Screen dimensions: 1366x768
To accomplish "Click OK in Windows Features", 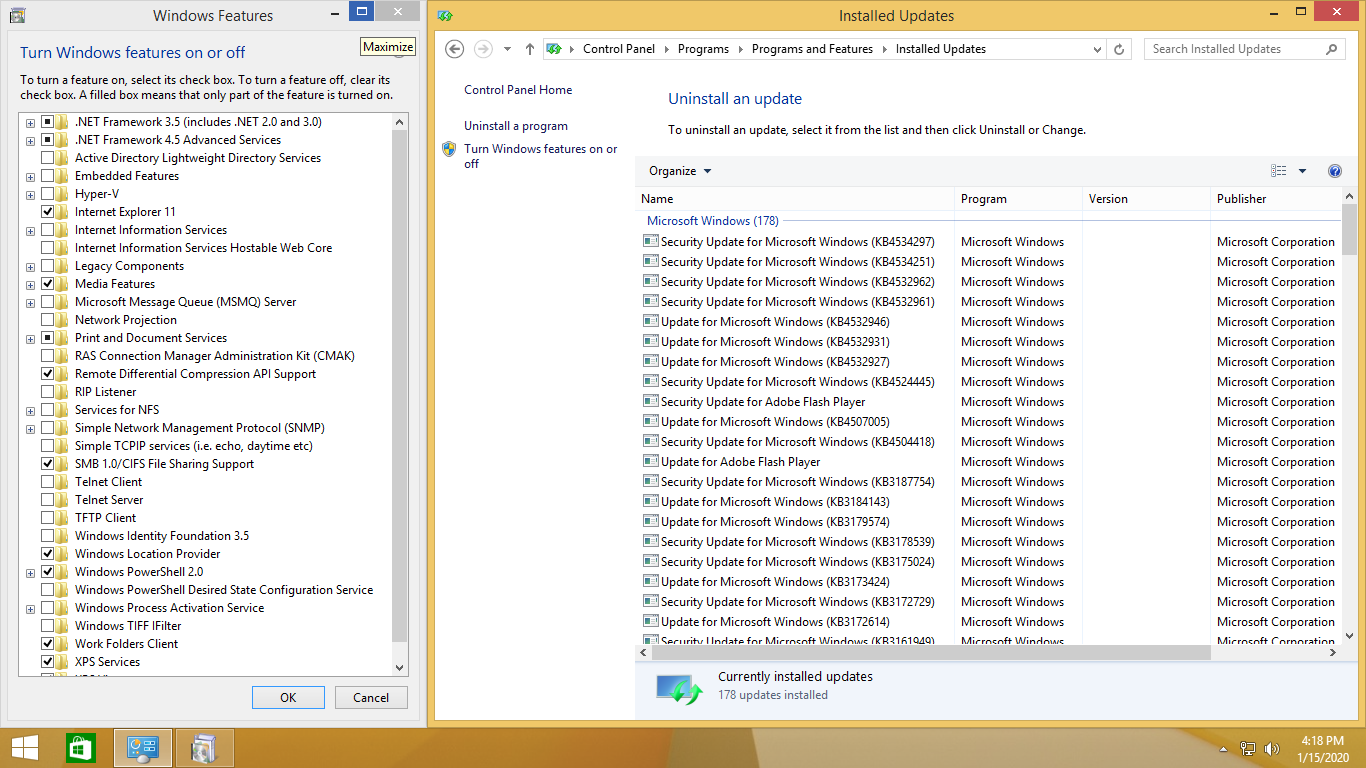I will click(288, 698).
